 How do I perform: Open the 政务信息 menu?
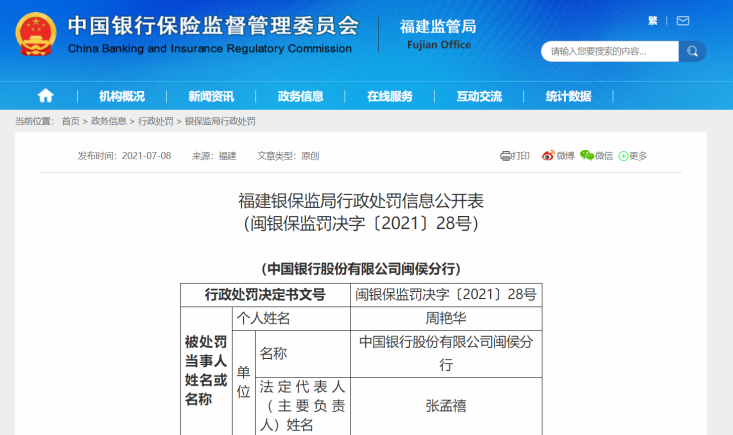(x=300, y=96)
